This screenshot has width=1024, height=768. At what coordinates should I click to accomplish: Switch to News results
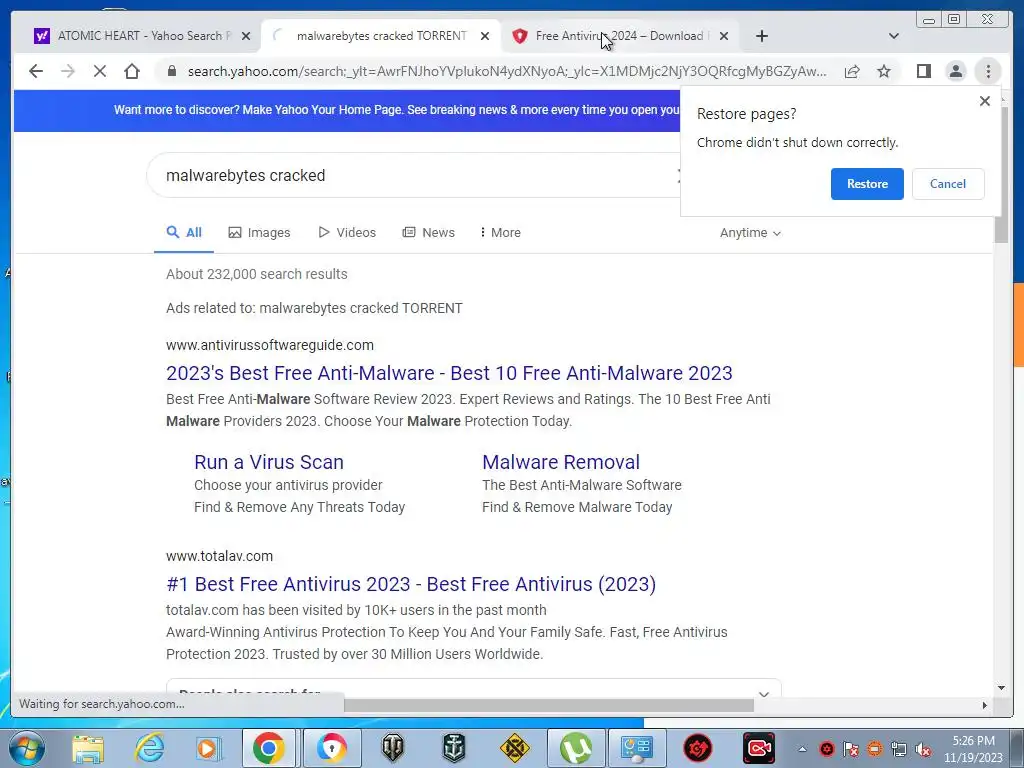click(x=428, y=232)
